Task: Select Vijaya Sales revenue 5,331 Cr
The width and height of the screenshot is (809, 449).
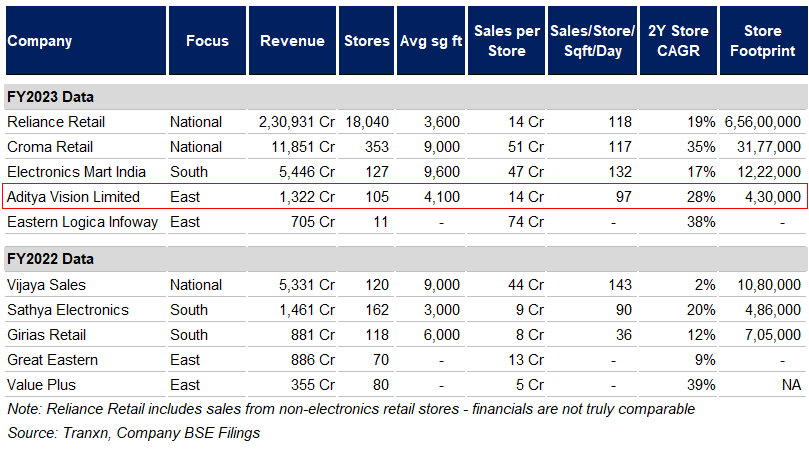Action: point(307,285)
